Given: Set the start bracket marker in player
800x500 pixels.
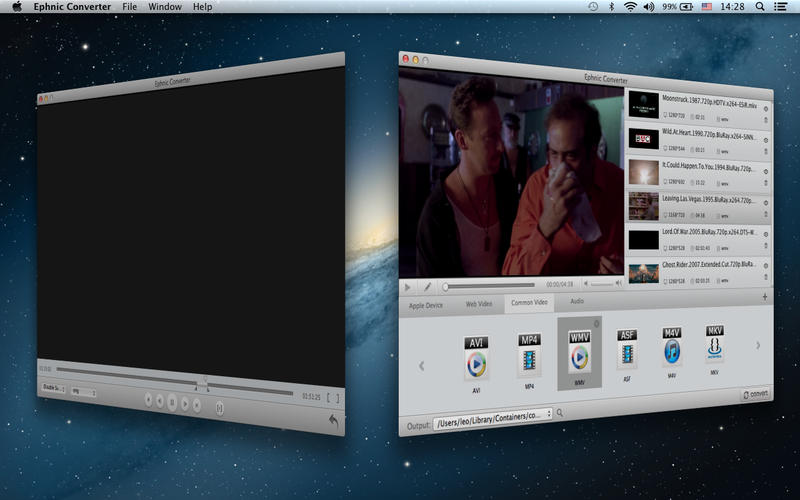Looking at the screenshot, I should tap(329, 397).
